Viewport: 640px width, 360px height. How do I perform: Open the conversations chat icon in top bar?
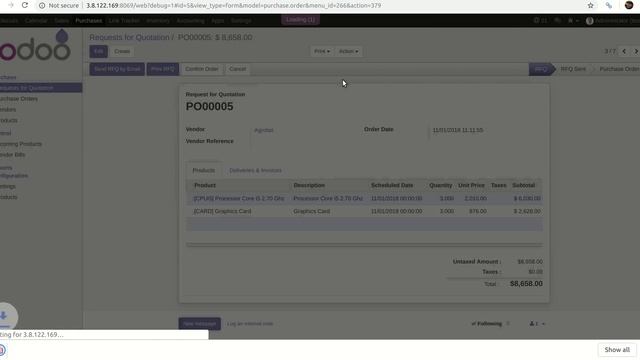[x=558, y=20]
